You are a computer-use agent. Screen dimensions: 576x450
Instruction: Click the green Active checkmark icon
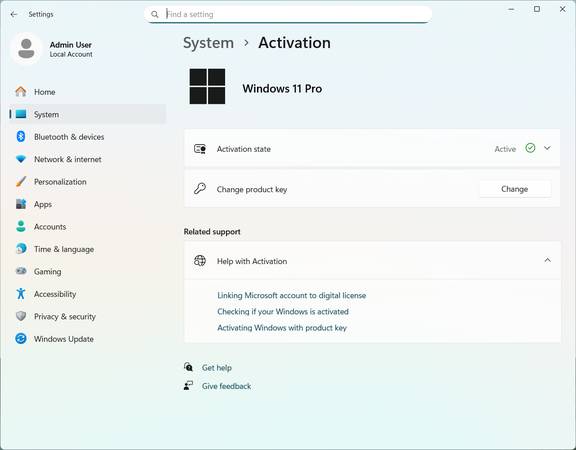coord(530,148)
